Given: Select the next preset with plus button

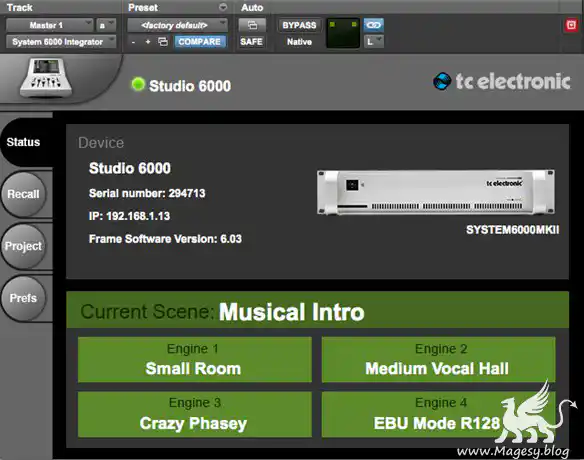Looking at the screenshot, I should pyautogui.click(x=148, y=42).
